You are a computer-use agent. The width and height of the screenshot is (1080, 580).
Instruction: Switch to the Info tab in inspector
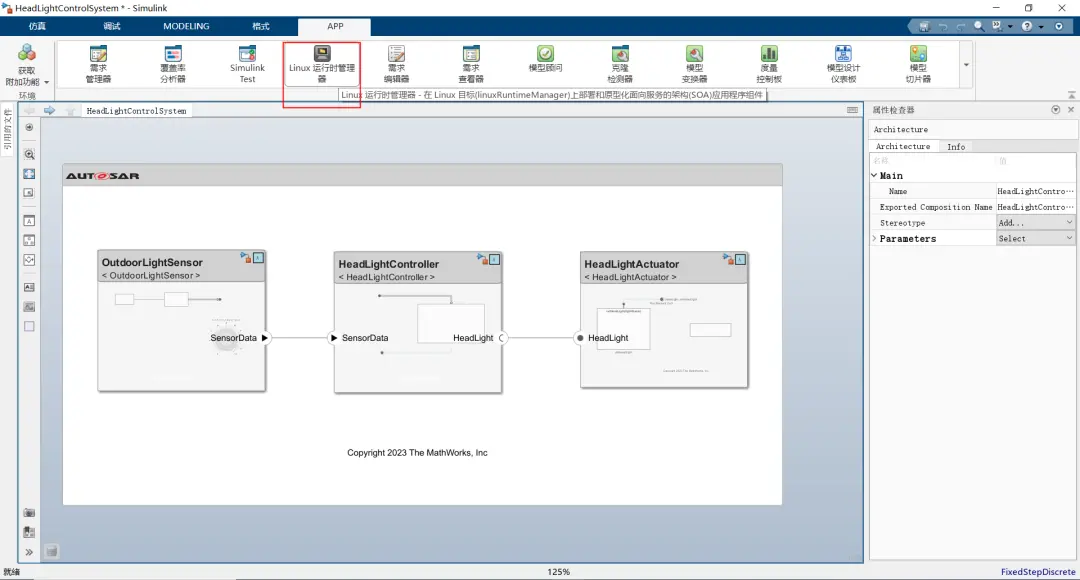(956, 147)
